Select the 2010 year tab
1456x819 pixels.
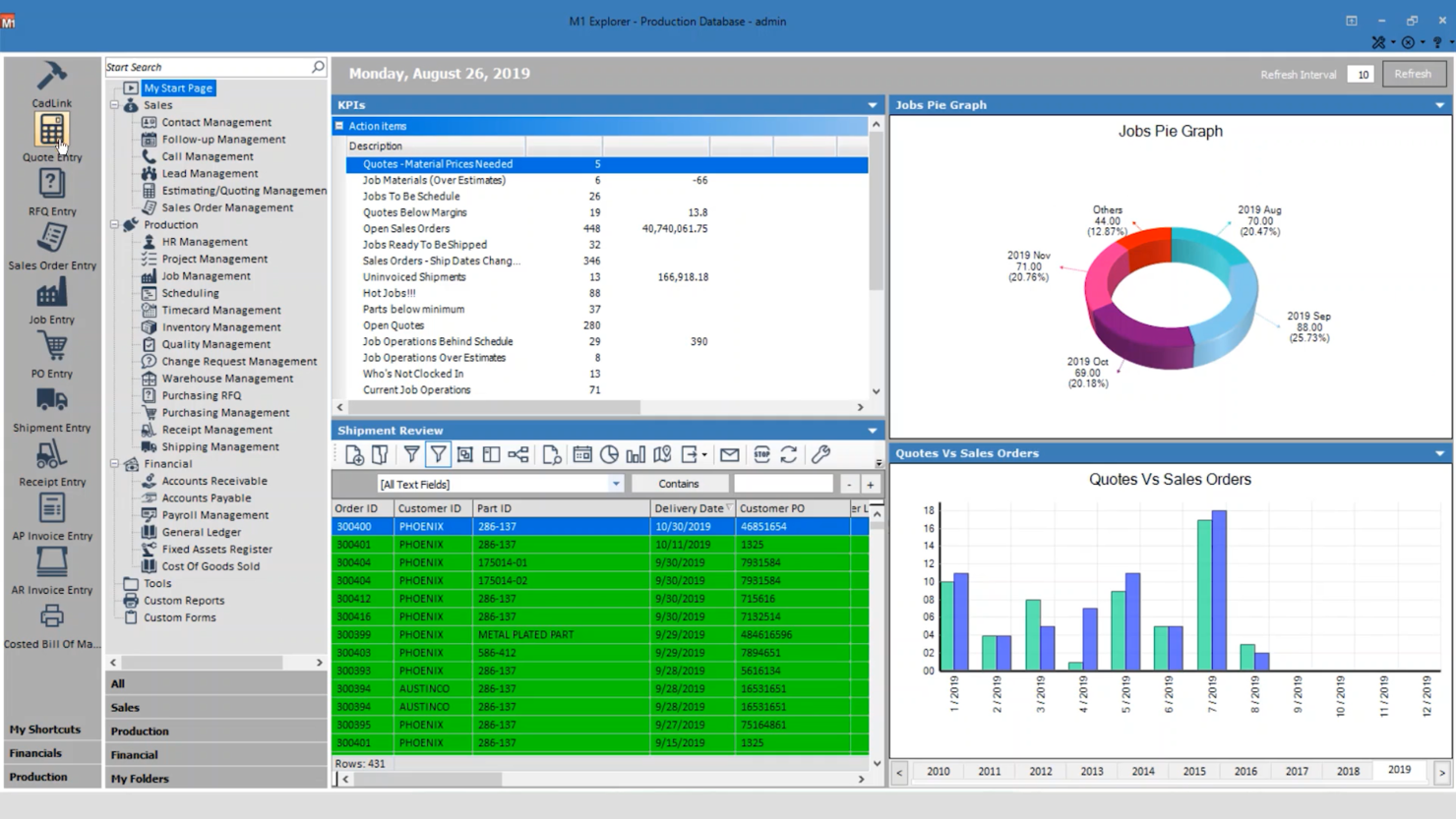pyautogui.click(x=939, y=772)
